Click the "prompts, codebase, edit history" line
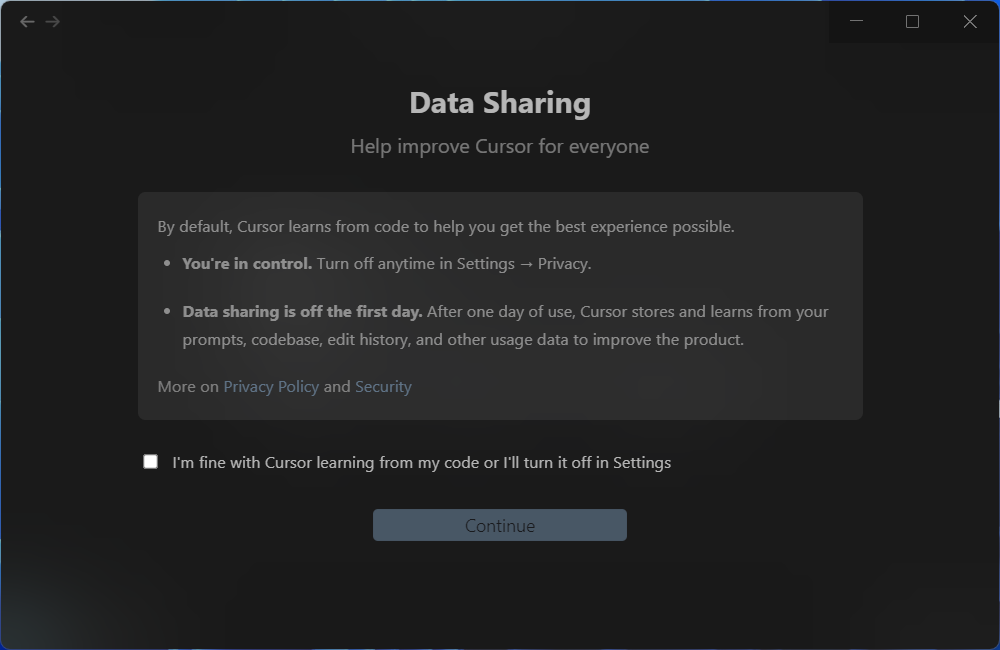The image size is (1000, 650). click(x=463, y=339)
